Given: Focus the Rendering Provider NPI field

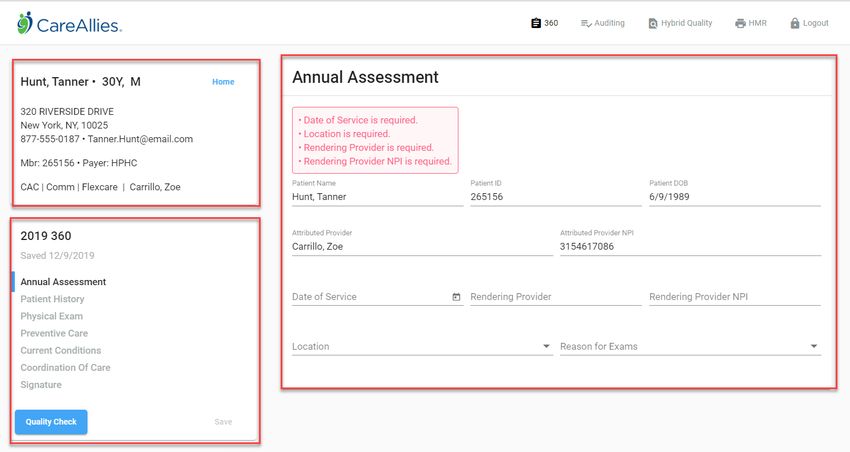Looking at the screenshot, I should point(735,296).
